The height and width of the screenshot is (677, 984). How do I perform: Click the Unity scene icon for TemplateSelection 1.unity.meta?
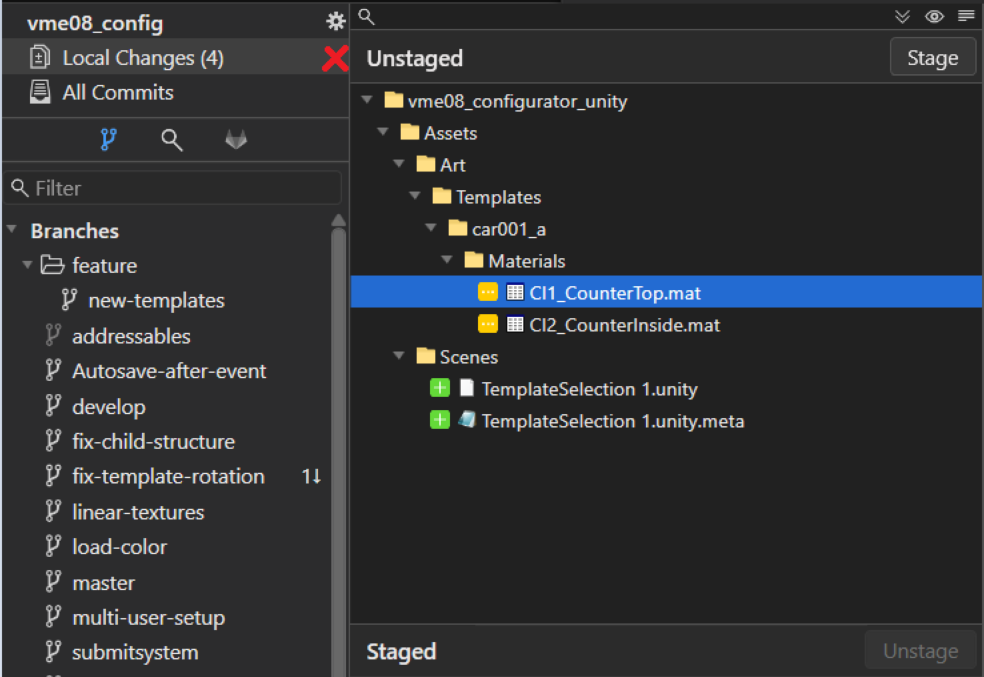click(x=465, y=419)
